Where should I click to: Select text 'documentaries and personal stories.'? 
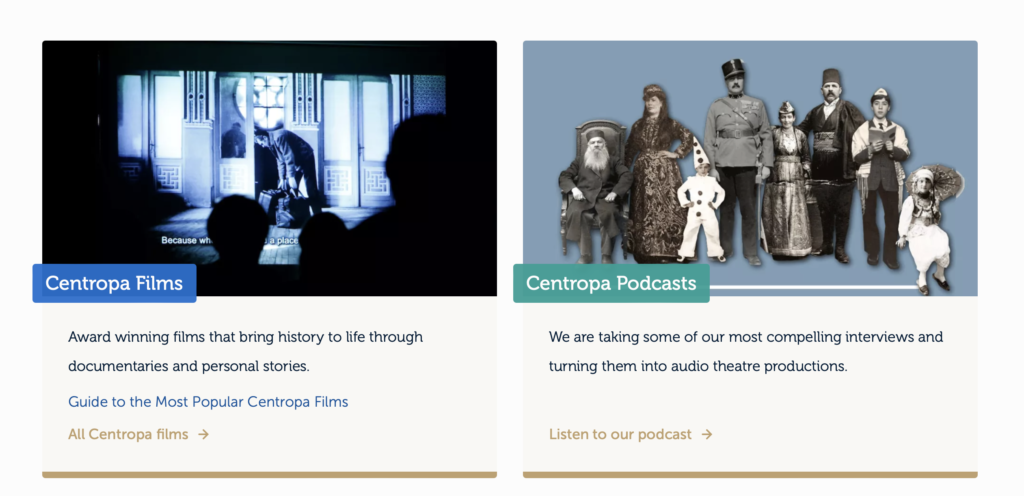189,366
